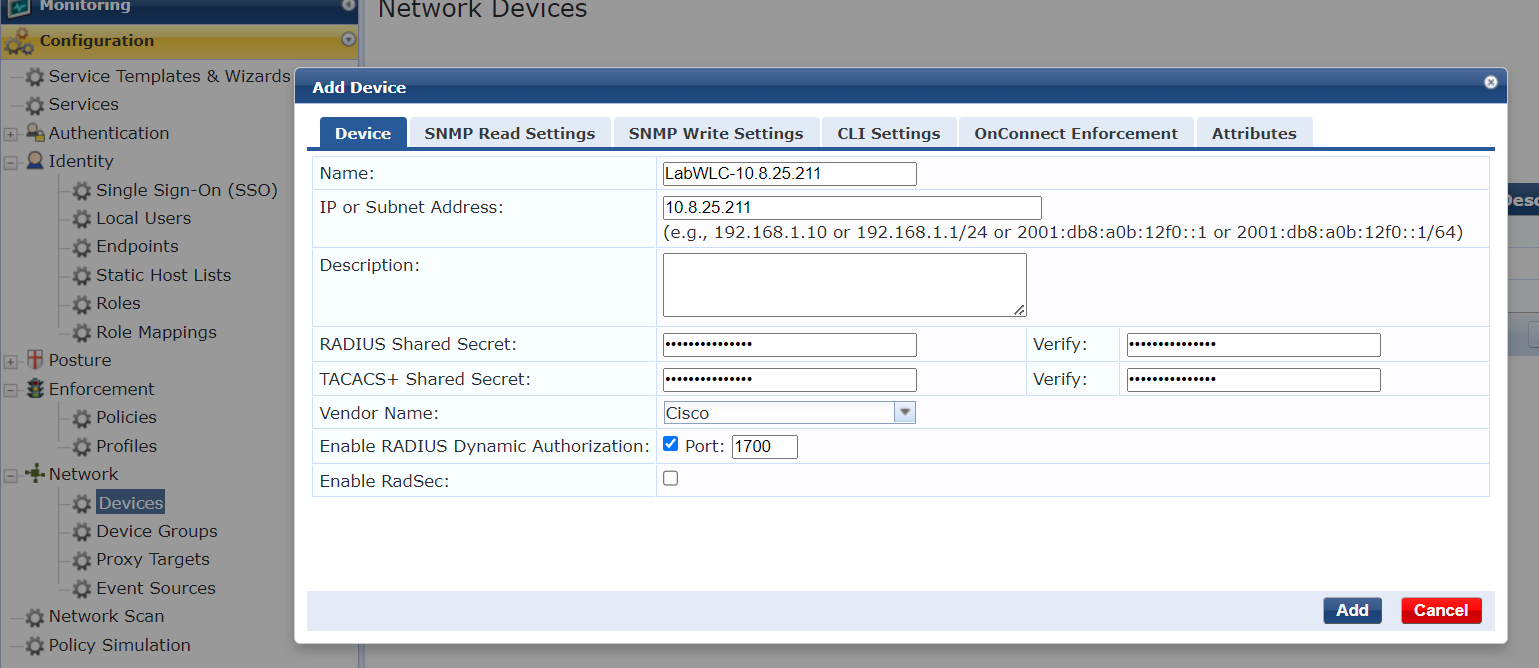Viewport: 1539px width, 668px height.
Task: Click the Add button
Action: (1352, 610)
